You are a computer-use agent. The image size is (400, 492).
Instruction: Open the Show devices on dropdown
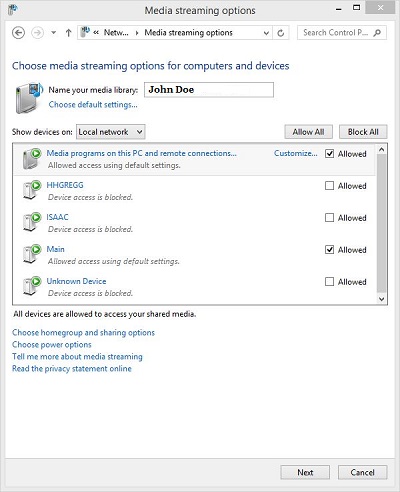pos(111,132)
